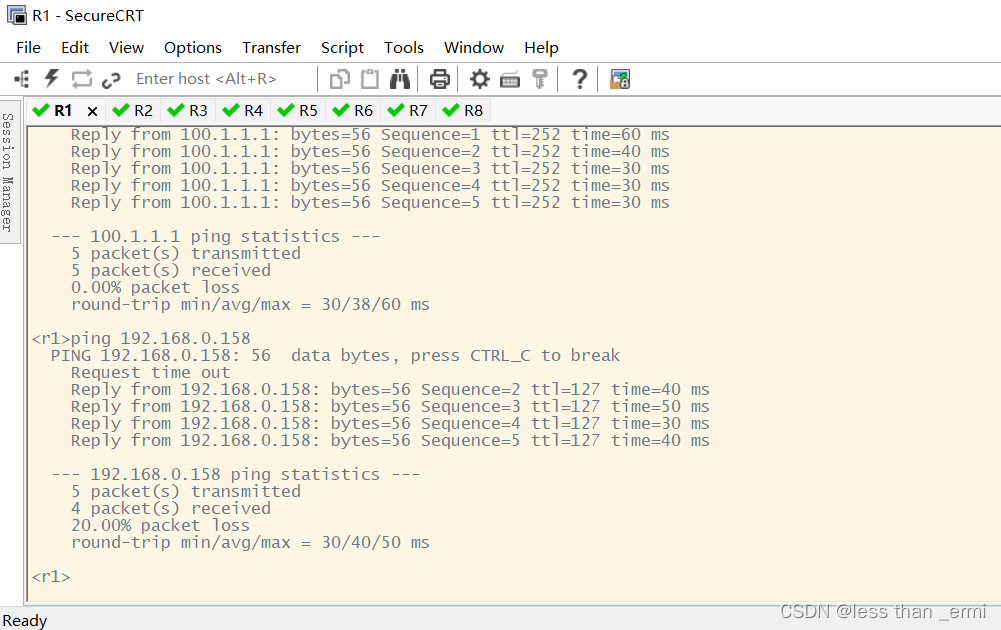This screenshot has width=1001, height=630.
Task: Open Session Options gear icon
Action: click(x=479, y=79)
